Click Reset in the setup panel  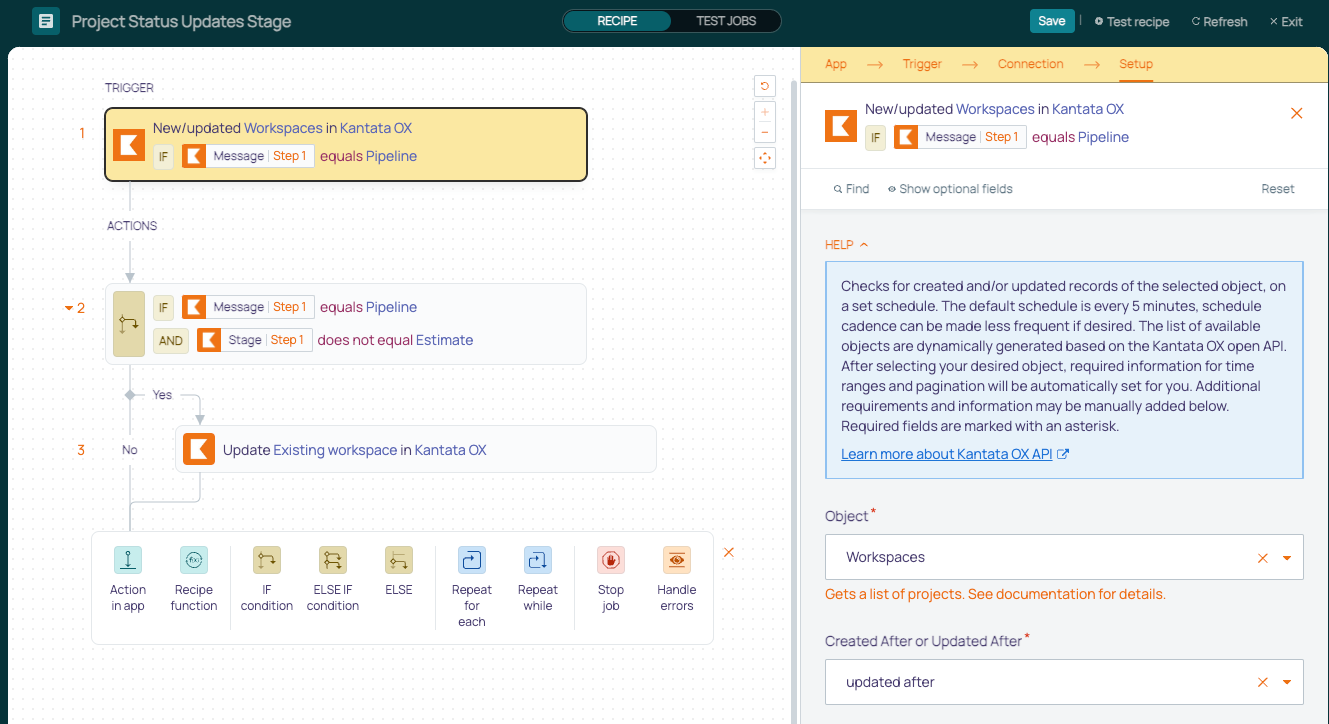(x=1278, y=189)
